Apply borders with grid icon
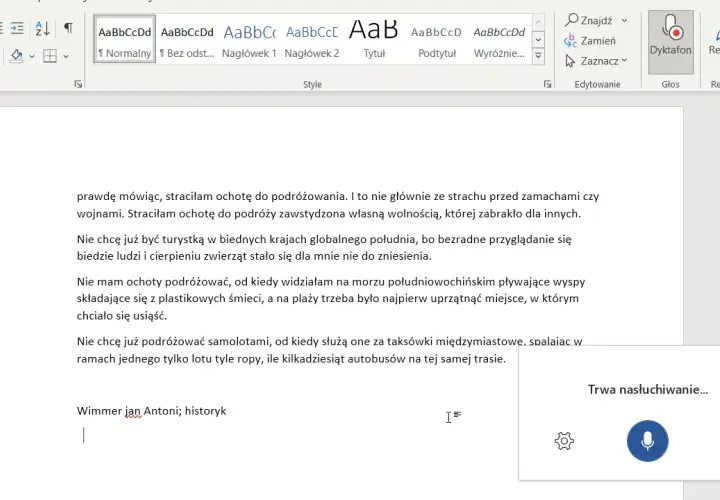This screenshot has width=720, height=500. coord(50,56)
